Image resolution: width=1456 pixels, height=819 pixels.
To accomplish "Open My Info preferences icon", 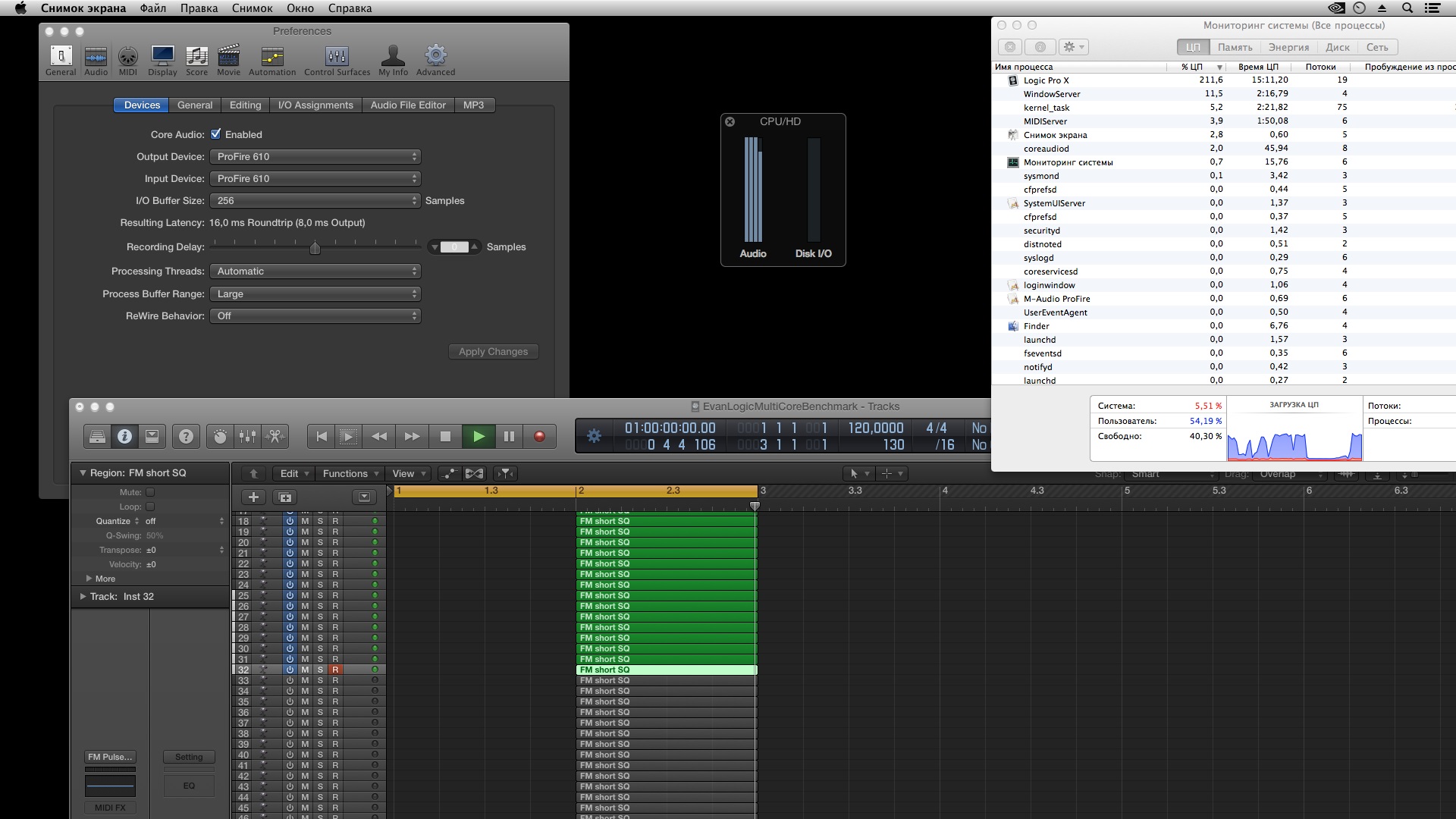I will [393, 60].
